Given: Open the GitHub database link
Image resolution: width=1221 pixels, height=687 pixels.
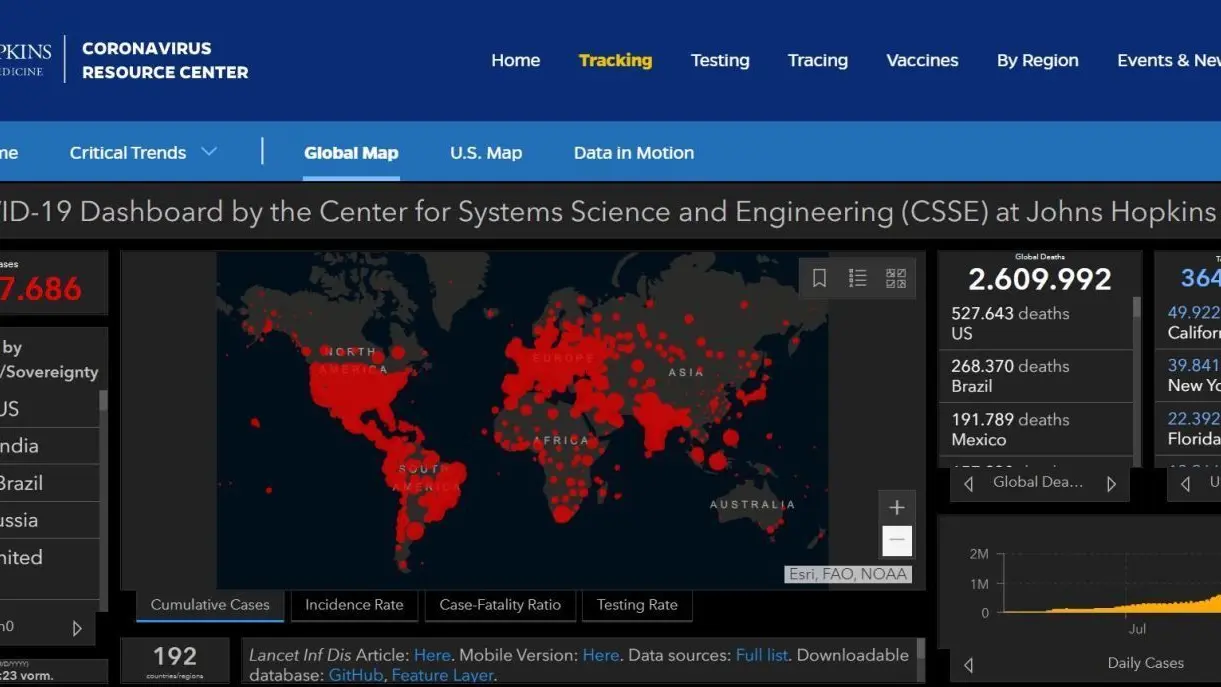Looking at the screenshot, I should pyautogui.click(x=355, y=676).
